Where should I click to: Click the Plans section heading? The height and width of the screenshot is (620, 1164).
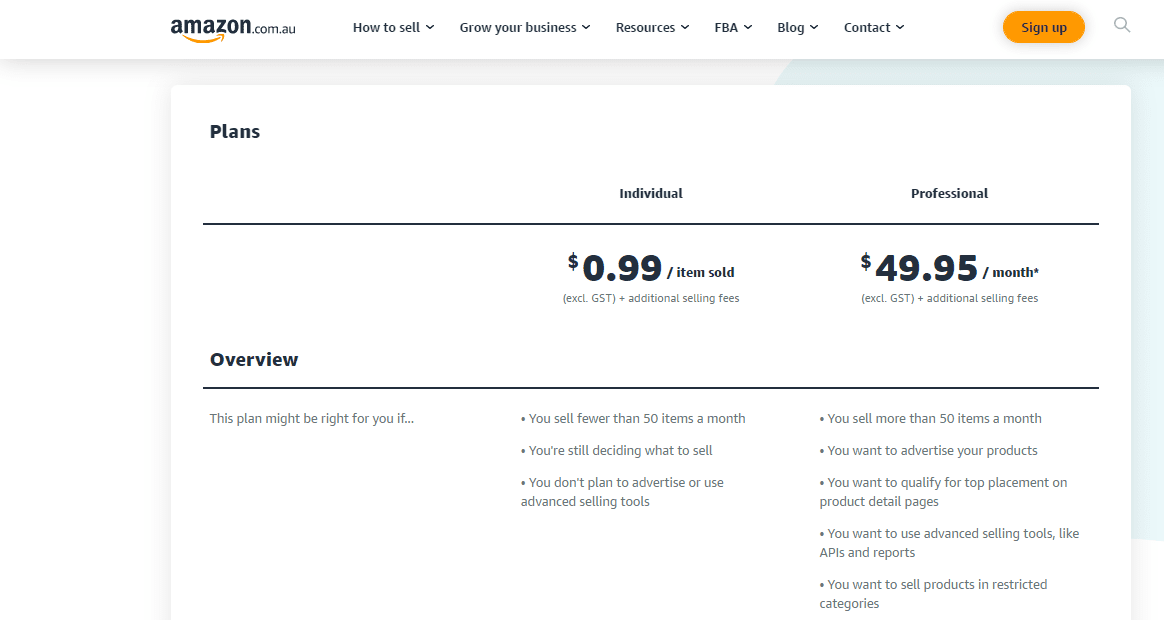pos(234,131)
